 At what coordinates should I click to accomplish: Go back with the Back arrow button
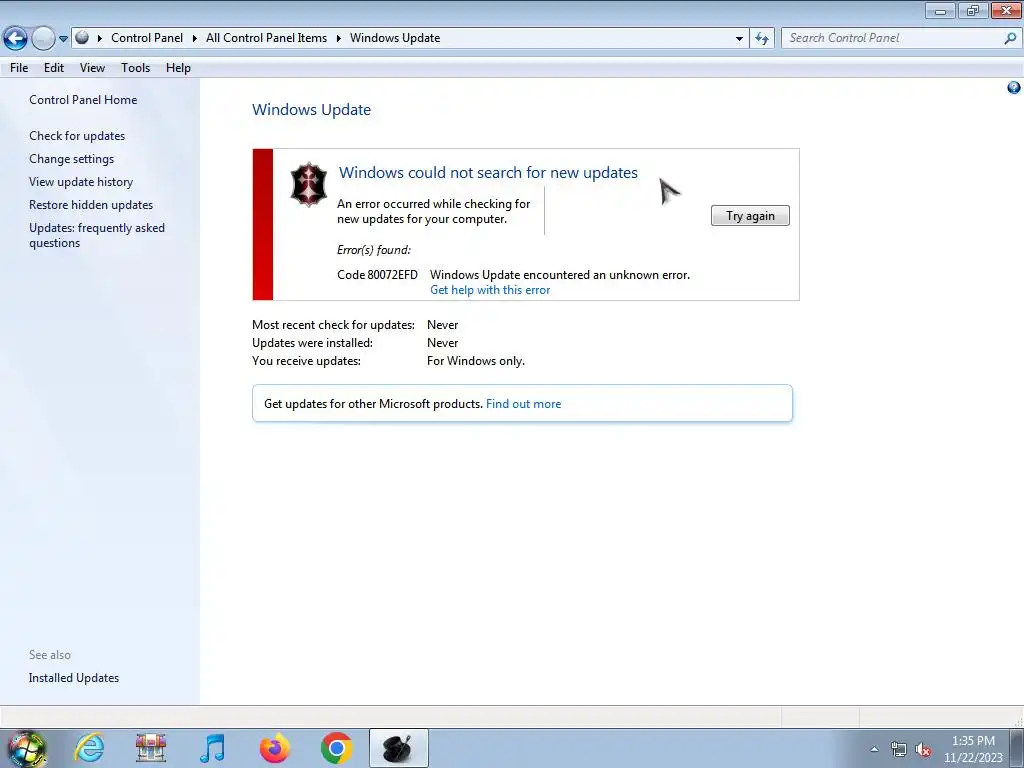click(15, 39)
